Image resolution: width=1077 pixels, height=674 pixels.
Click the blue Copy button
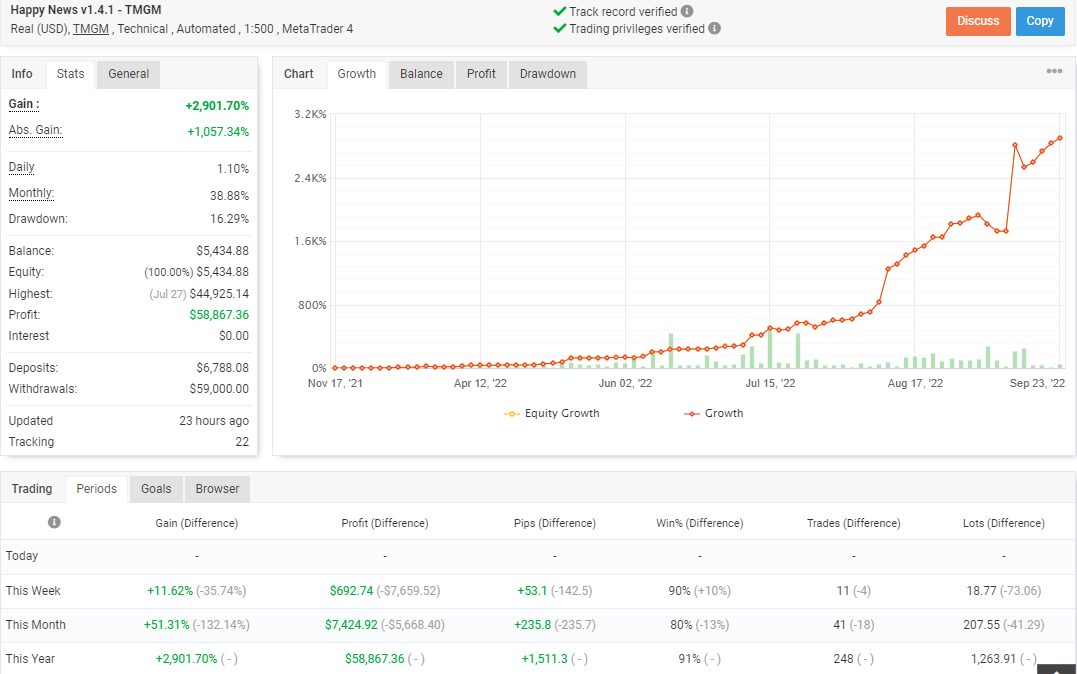coord(1040,21)
